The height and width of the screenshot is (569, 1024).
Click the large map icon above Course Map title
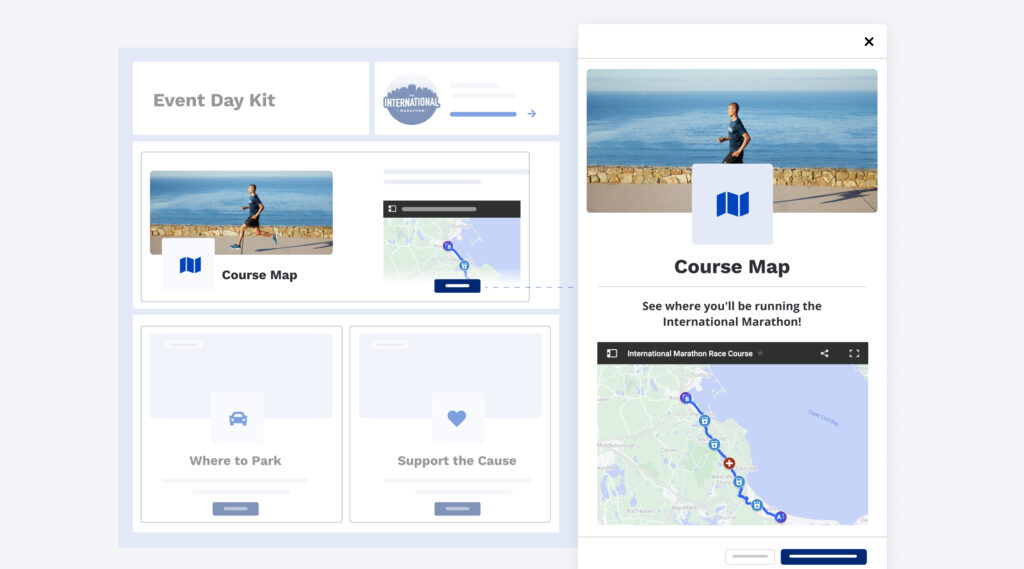point(732,204)
